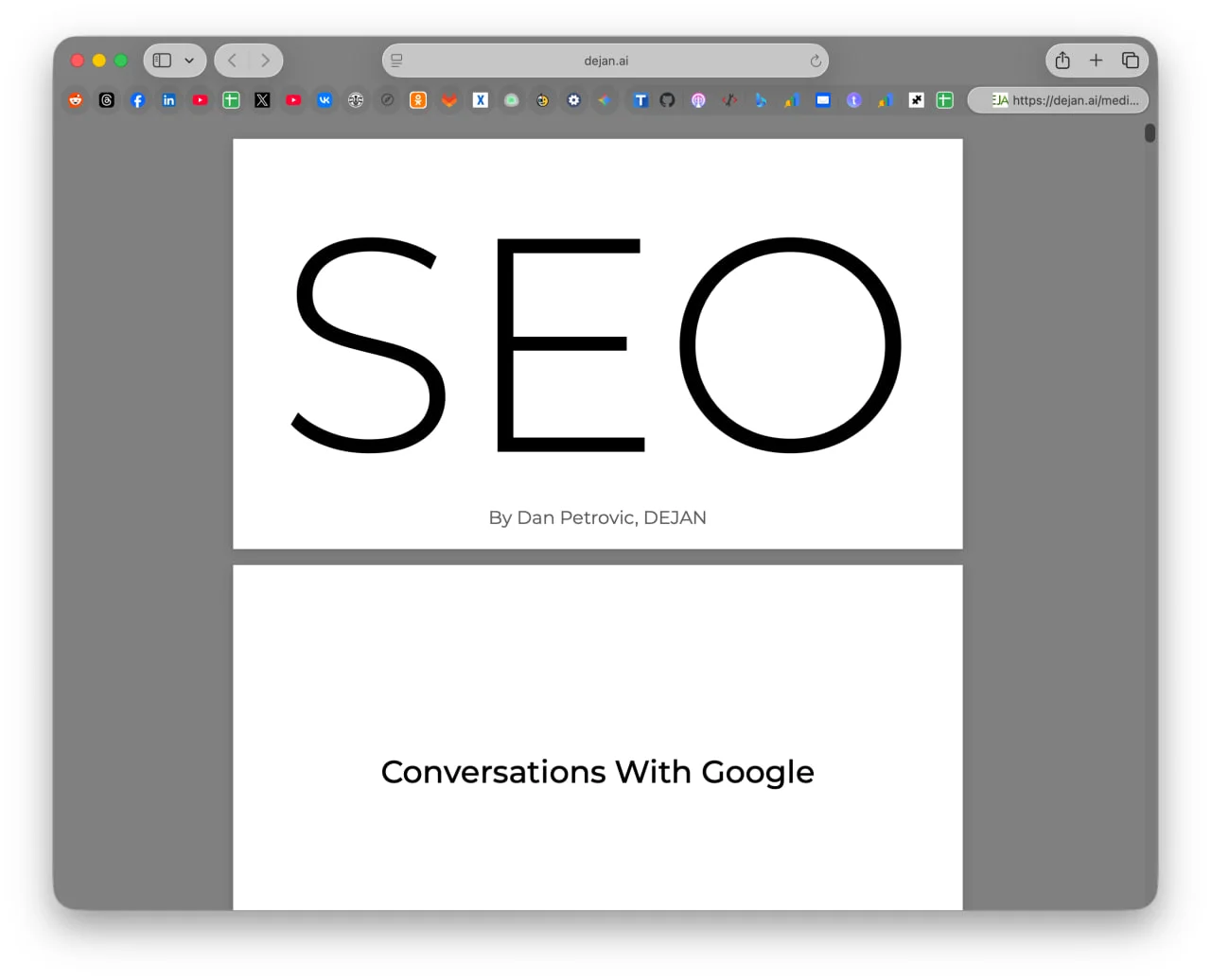Expand the sidebar tab groups dropdown arrow
This screenshot has width=1211, height=980.
click(x=189, y=61)
